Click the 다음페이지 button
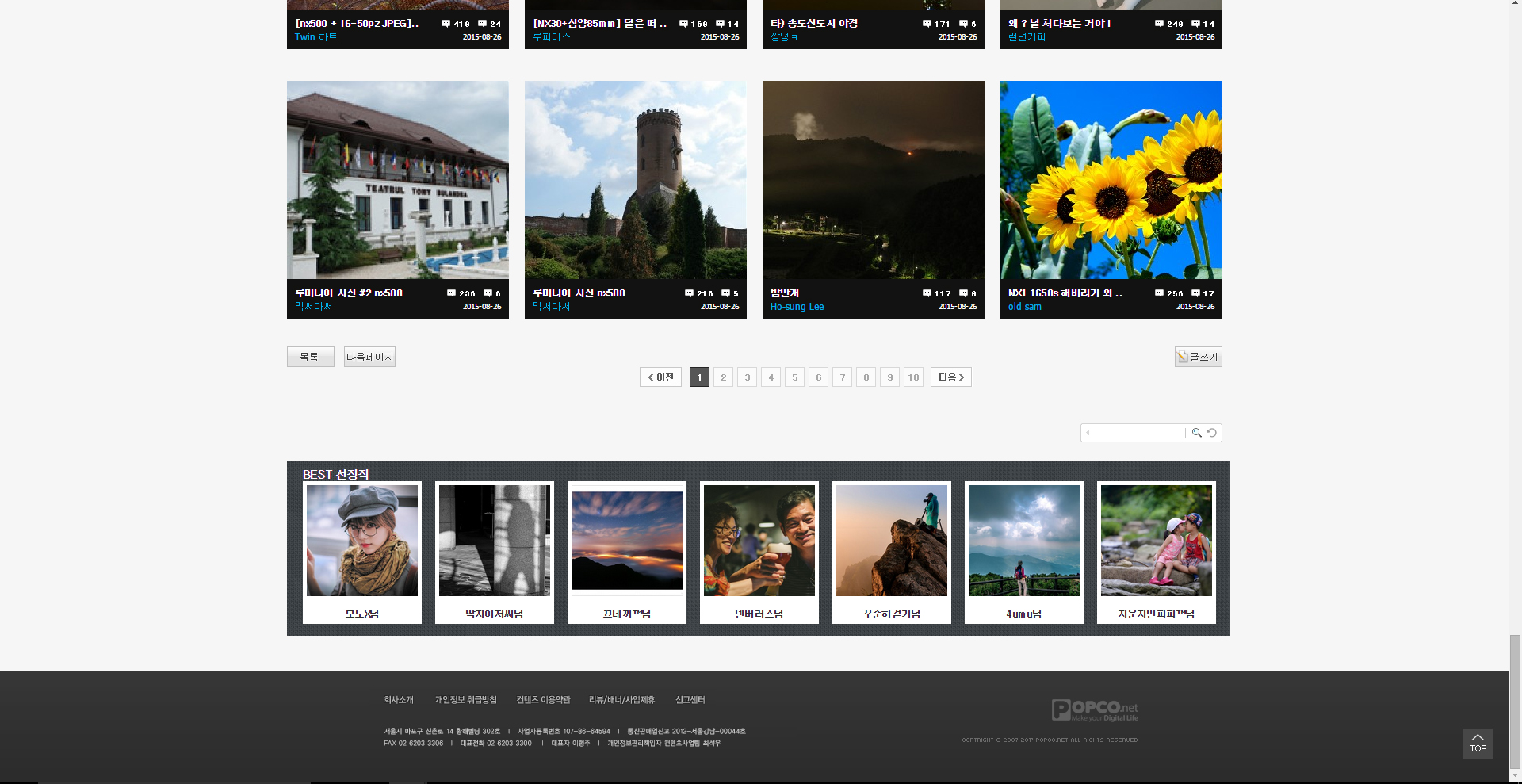This screenshot has width=1522, height=784. pos(369,357)
